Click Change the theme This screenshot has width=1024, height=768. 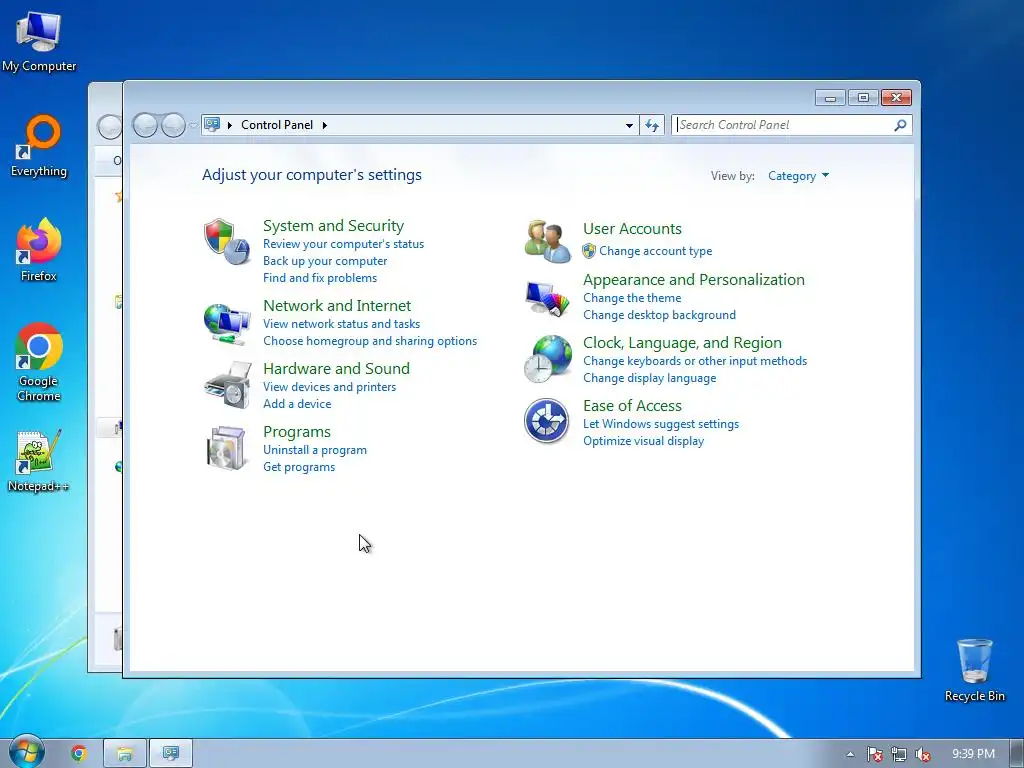pos(632,298)
